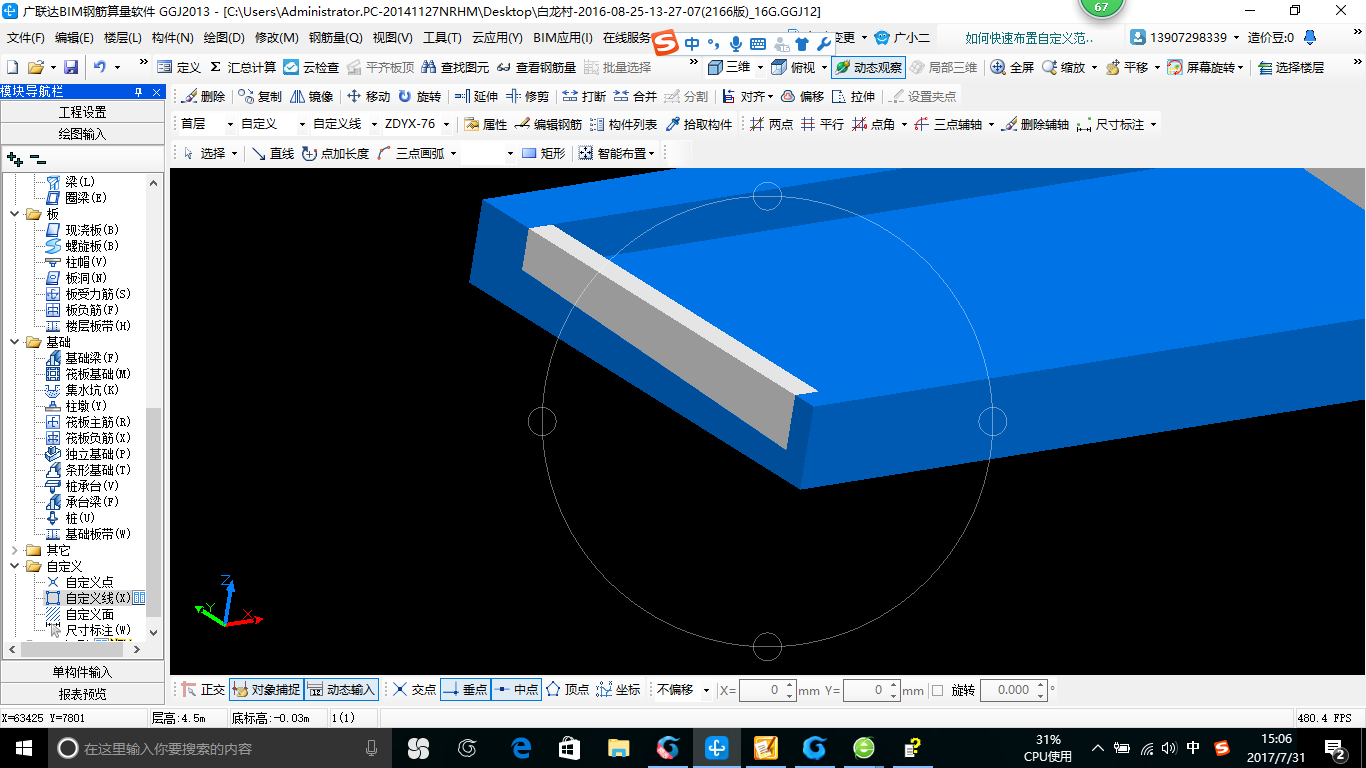Activate 拾取构件 (pick component) tool
This screenshot has width=1366, height=768.
click(698, 125)
